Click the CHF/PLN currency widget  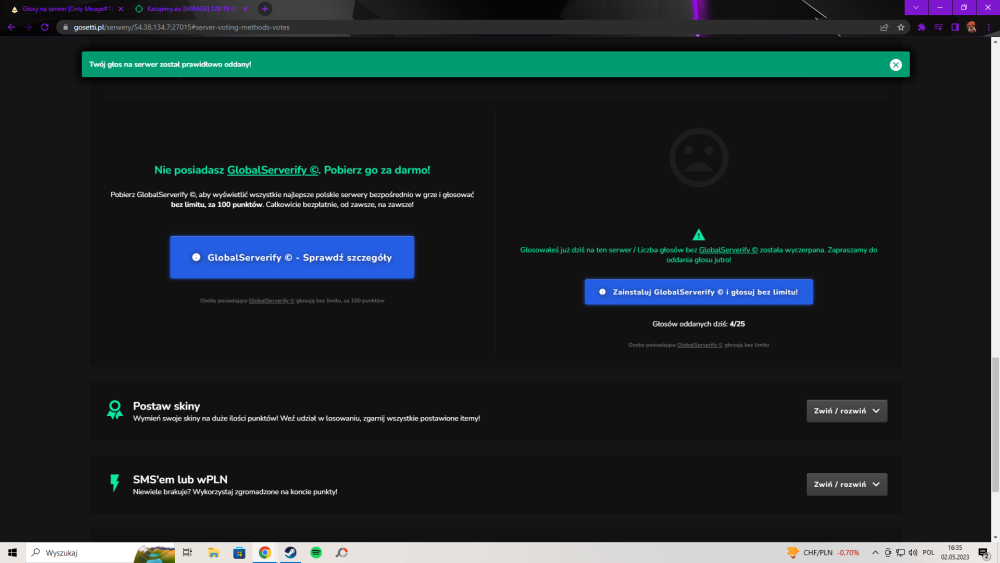(823, 552)
